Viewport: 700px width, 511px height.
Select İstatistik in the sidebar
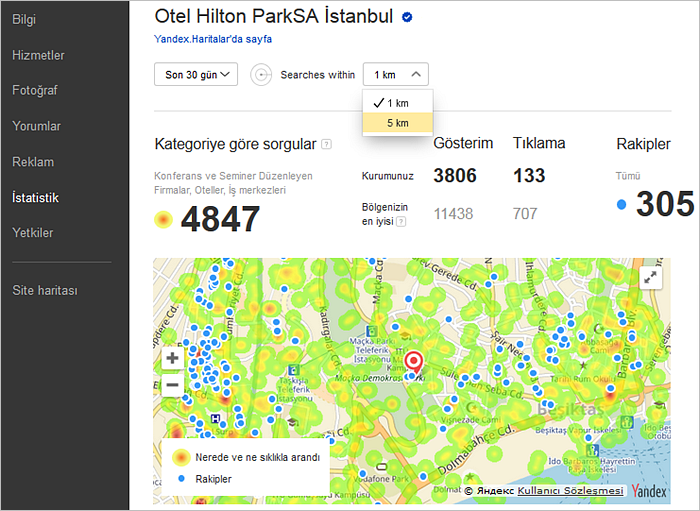35,197
